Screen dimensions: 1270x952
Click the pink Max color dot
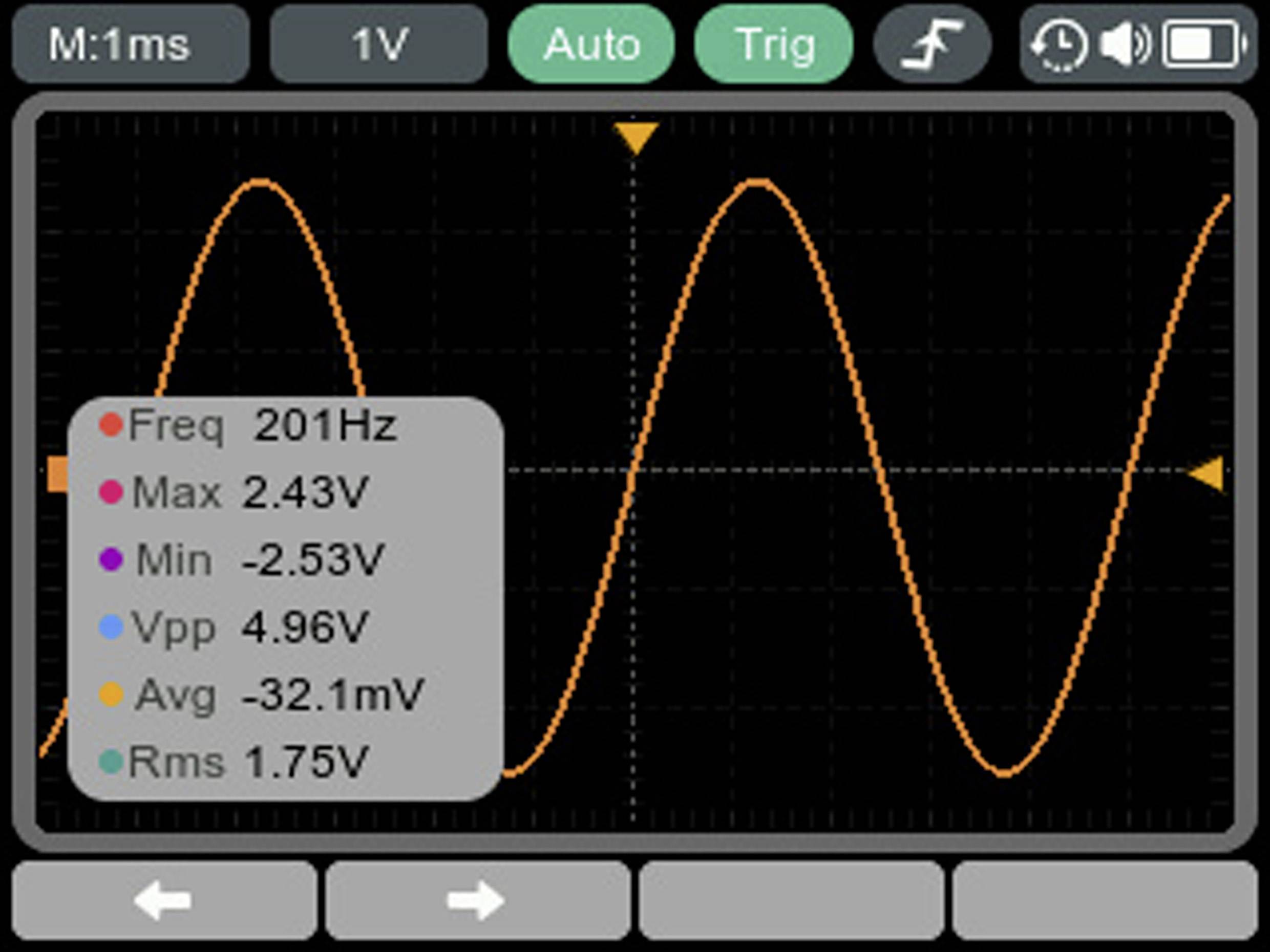(111, 492)
